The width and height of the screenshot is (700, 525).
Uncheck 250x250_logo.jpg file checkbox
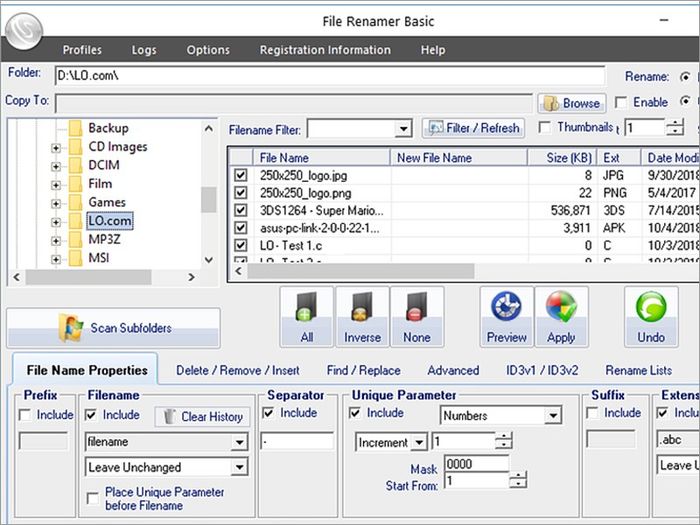(x=241, y=175)
